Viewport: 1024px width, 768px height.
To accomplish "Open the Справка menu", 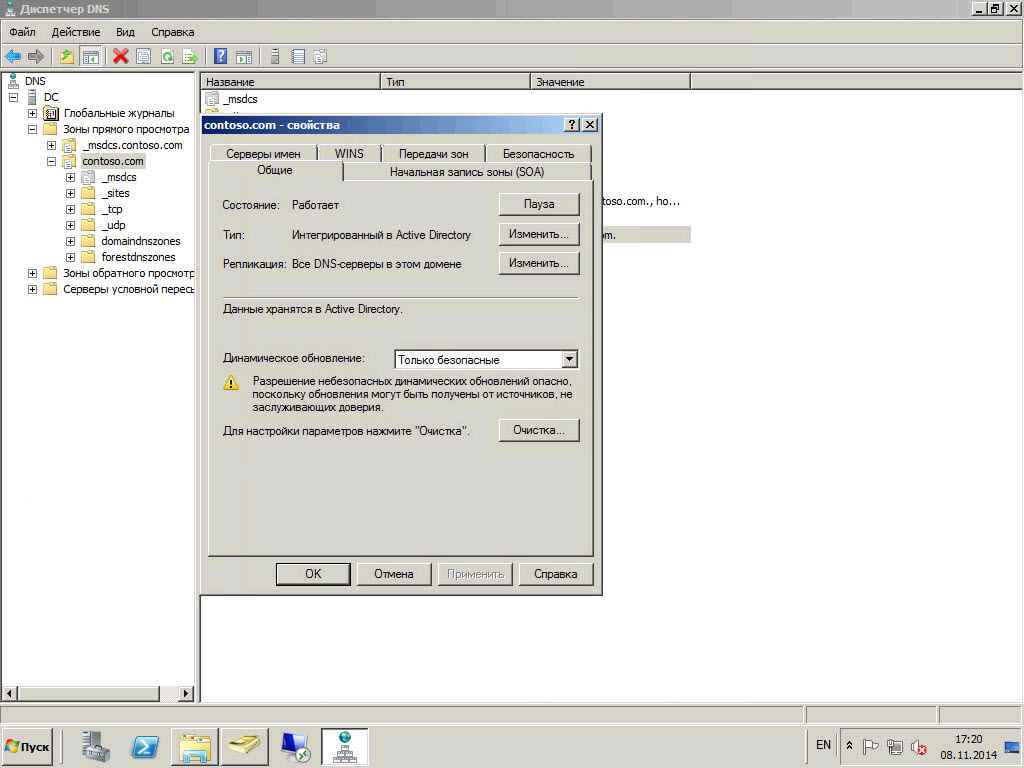I will (x=172, y=32).
